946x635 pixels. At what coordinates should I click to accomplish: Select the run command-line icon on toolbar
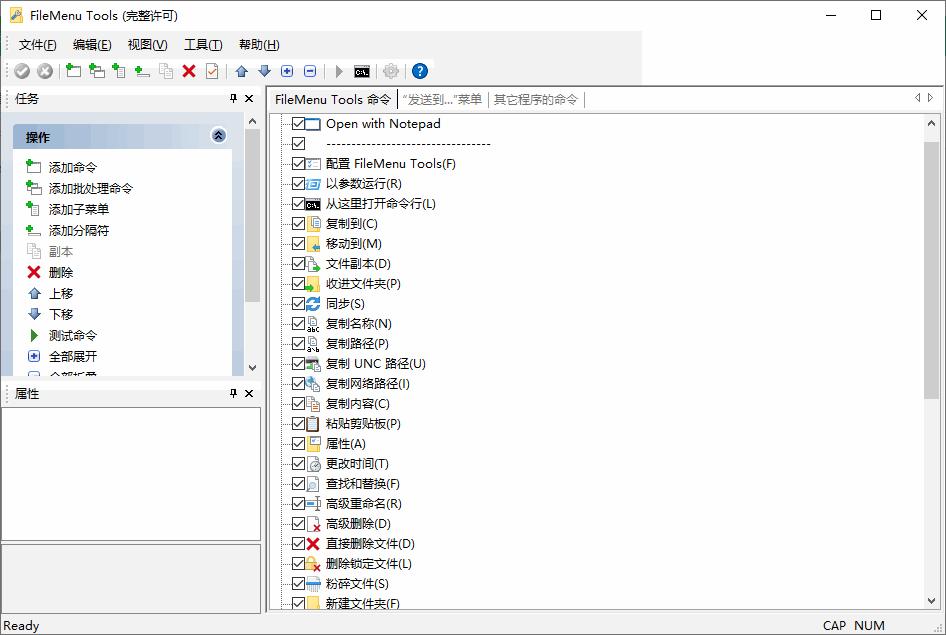361,70
